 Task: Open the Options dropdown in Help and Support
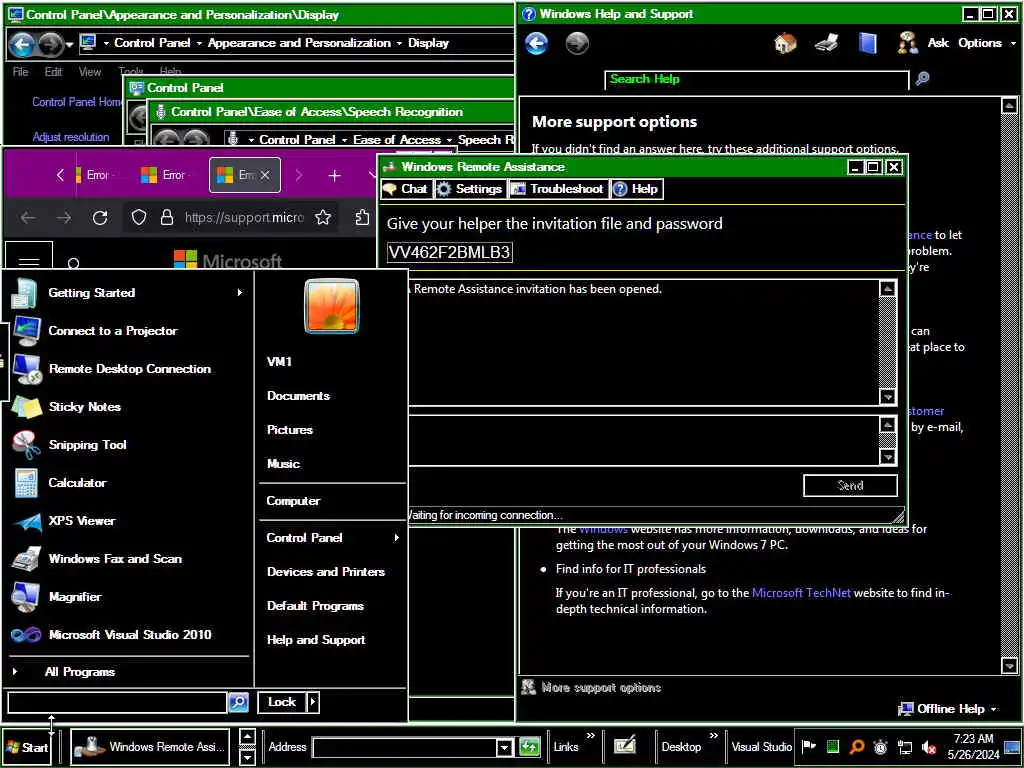pos(987,43)
